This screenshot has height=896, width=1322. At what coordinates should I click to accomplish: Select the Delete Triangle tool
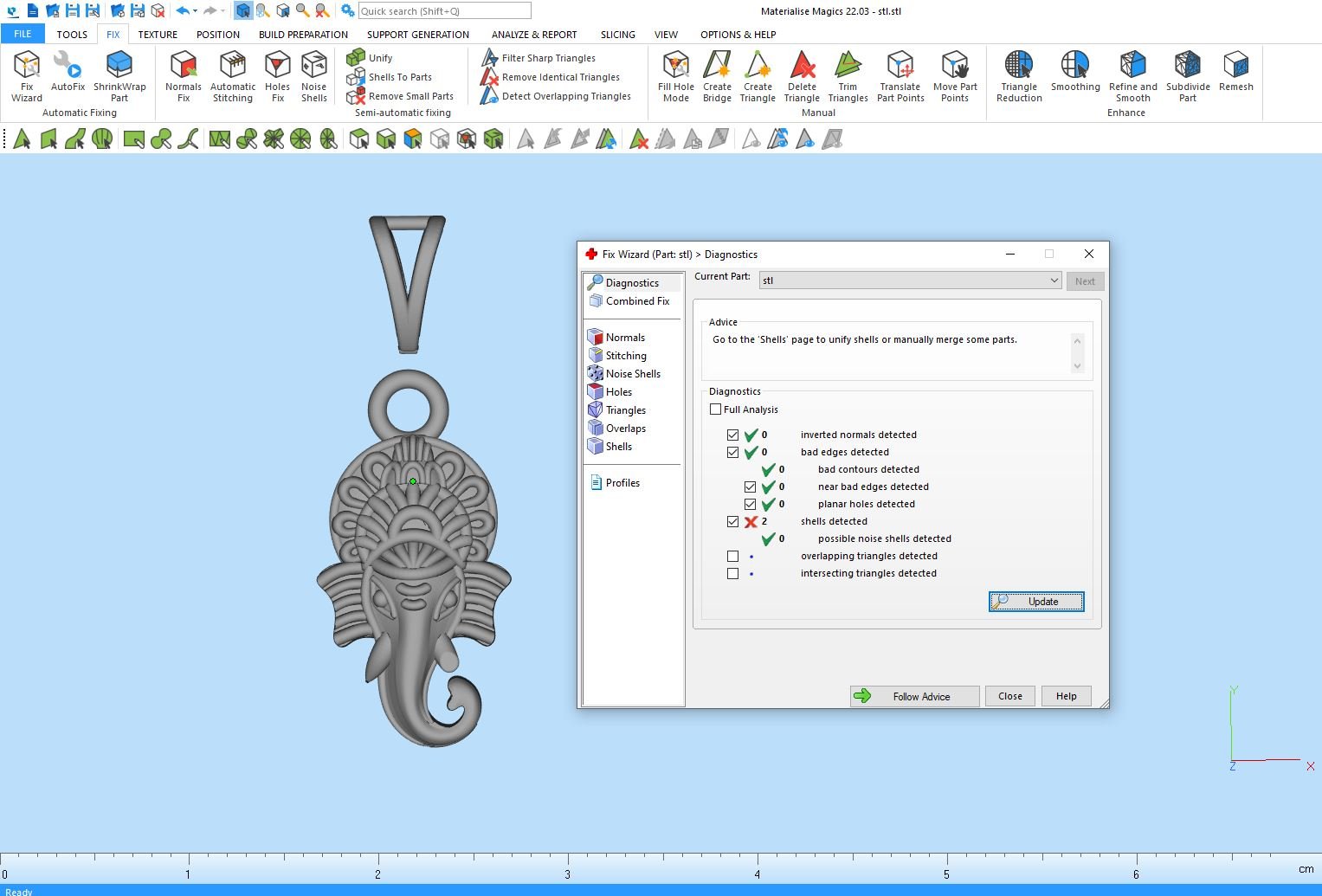[x=802, y=76]
